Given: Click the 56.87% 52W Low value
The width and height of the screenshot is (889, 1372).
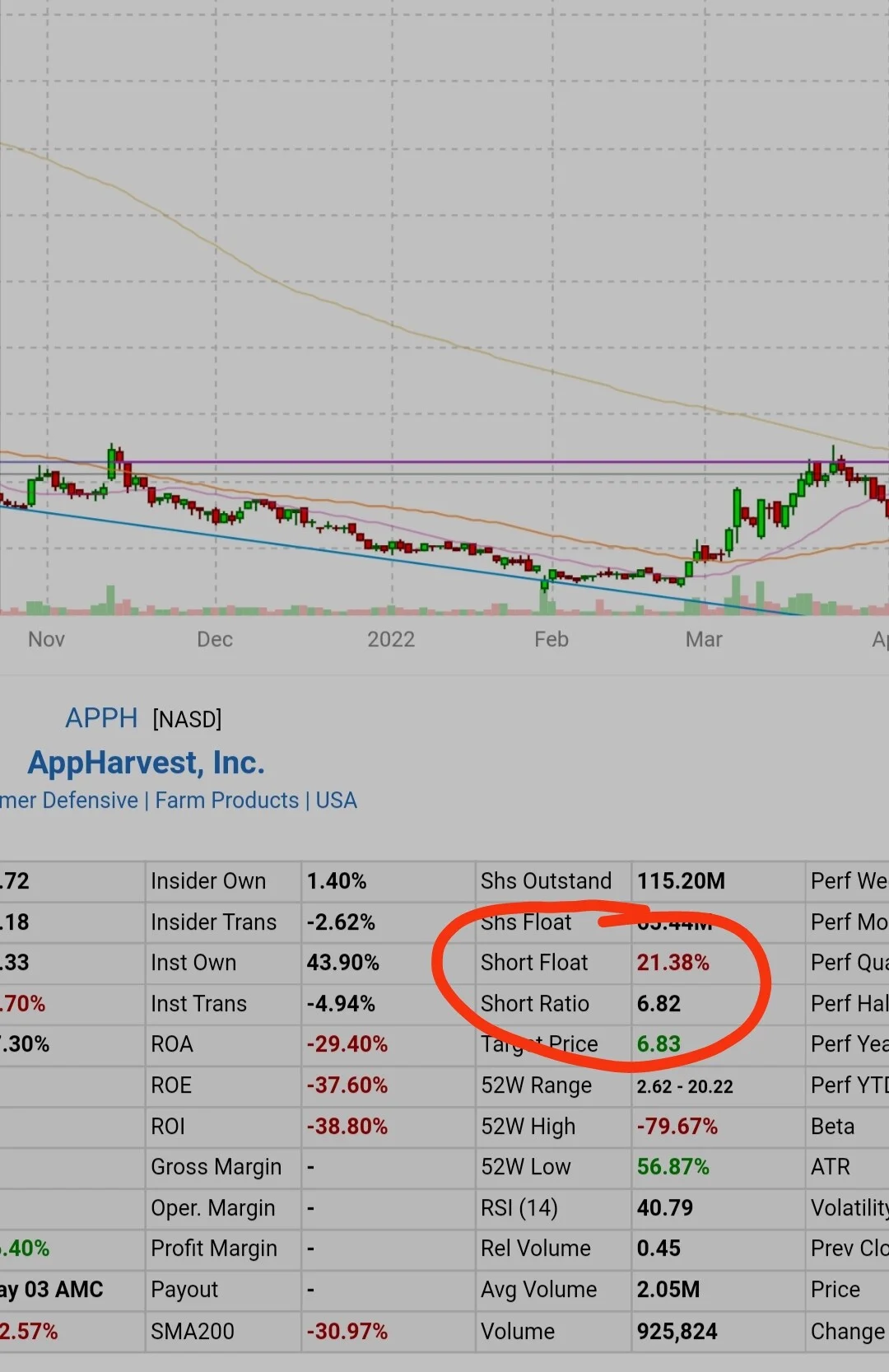Looking at the screenshot, I should pyautogui.click(x=673, y=1167).
